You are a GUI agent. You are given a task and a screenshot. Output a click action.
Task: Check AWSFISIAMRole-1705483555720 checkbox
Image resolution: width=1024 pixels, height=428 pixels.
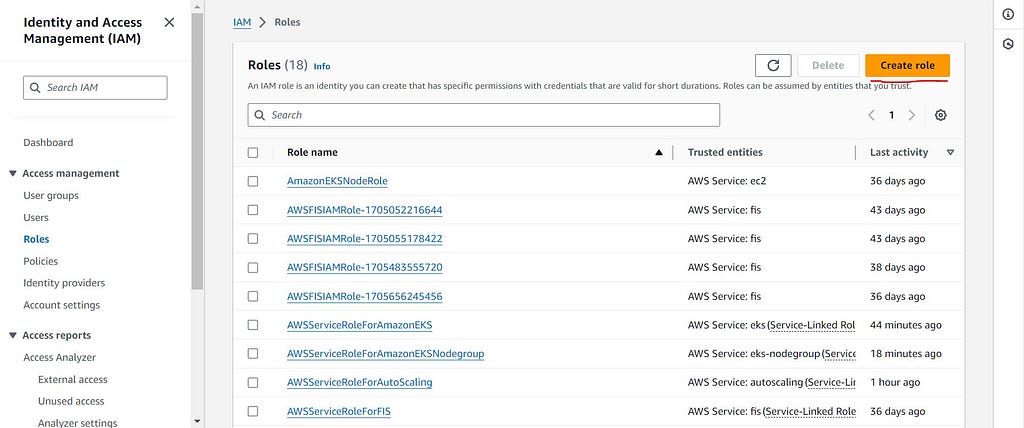pos(253,267)
